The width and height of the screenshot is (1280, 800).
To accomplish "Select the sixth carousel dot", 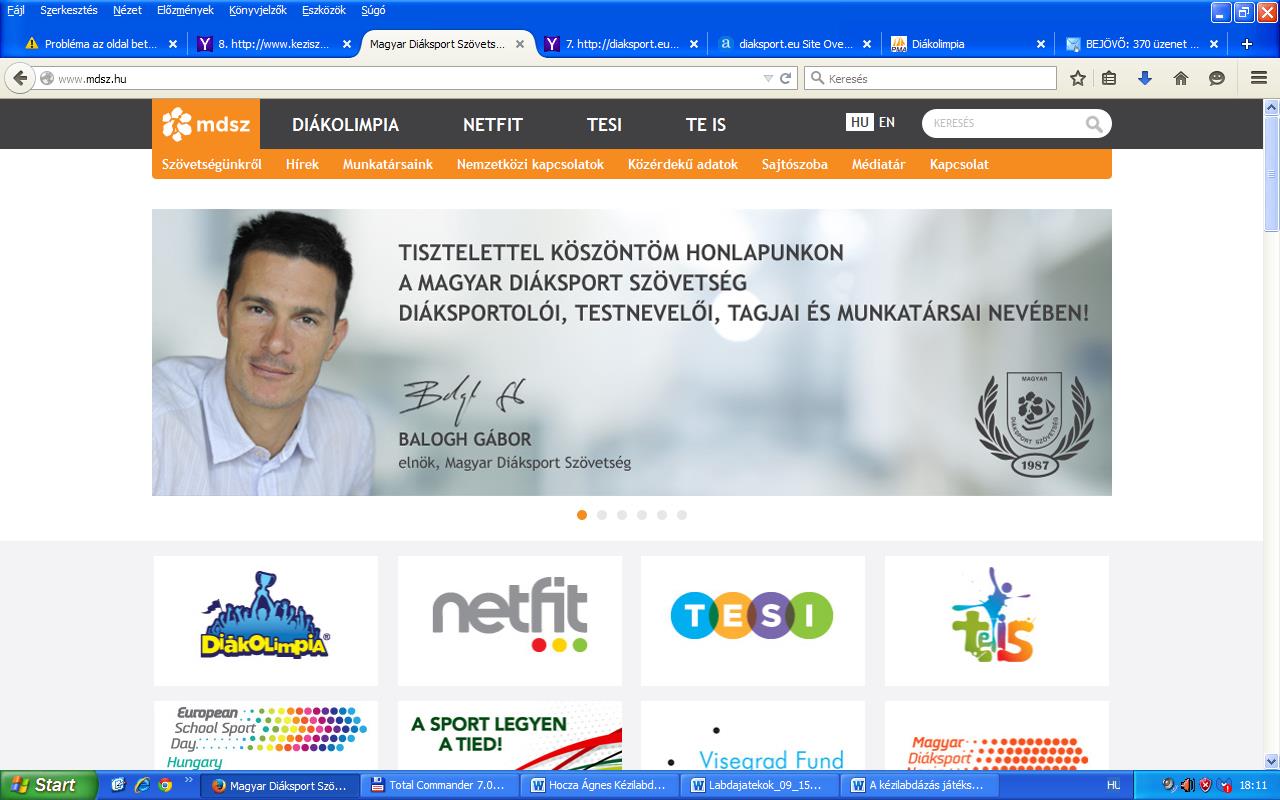I will 682,515.
